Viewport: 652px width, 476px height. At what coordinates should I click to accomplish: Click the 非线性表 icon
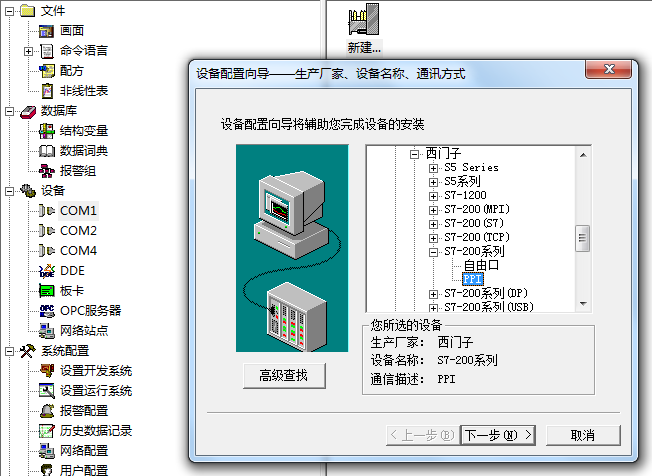pyautogui.click(x=47, y=91)
